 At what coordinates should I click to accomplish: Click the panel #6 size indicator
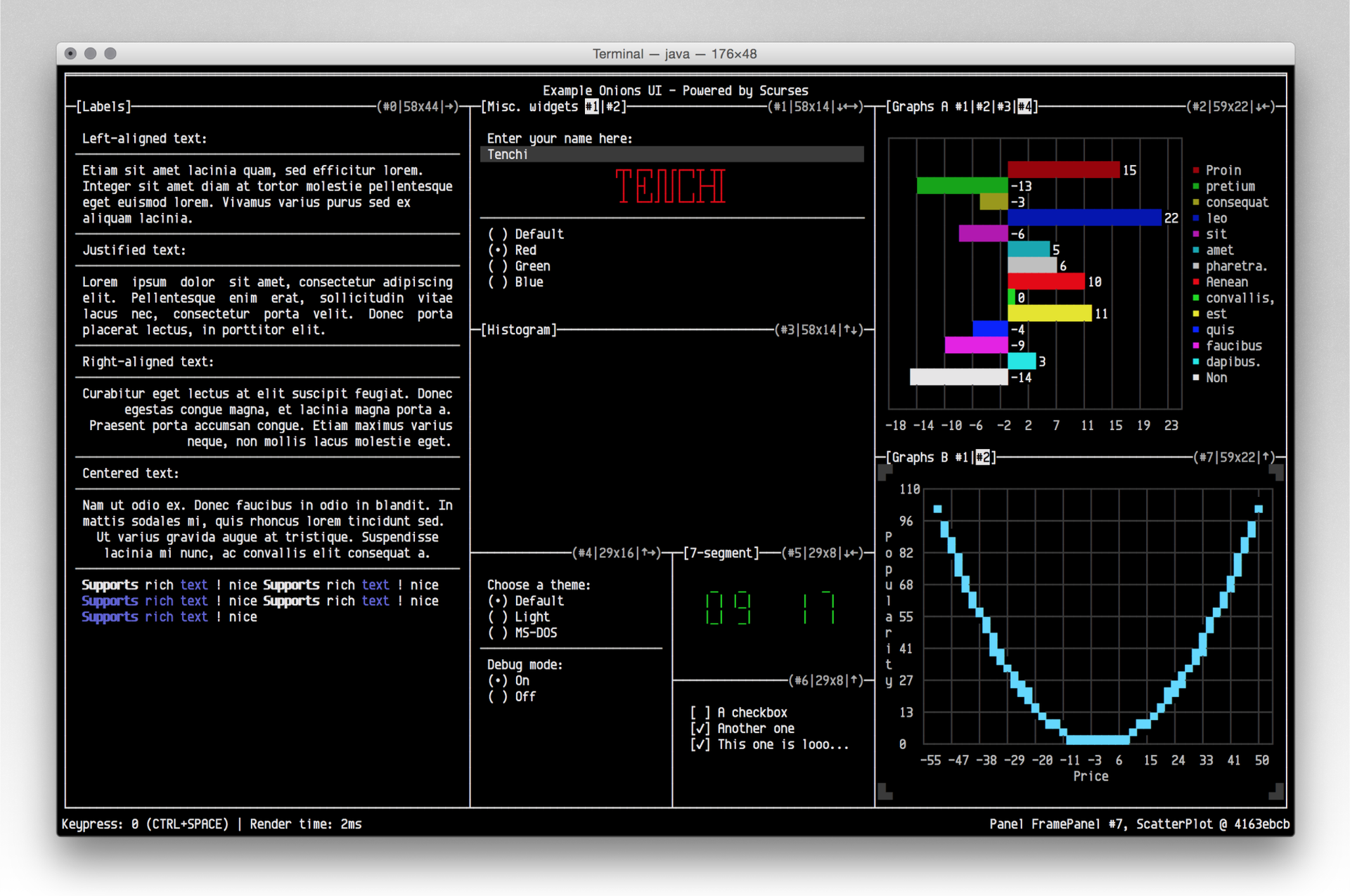(x=826, y=681)
